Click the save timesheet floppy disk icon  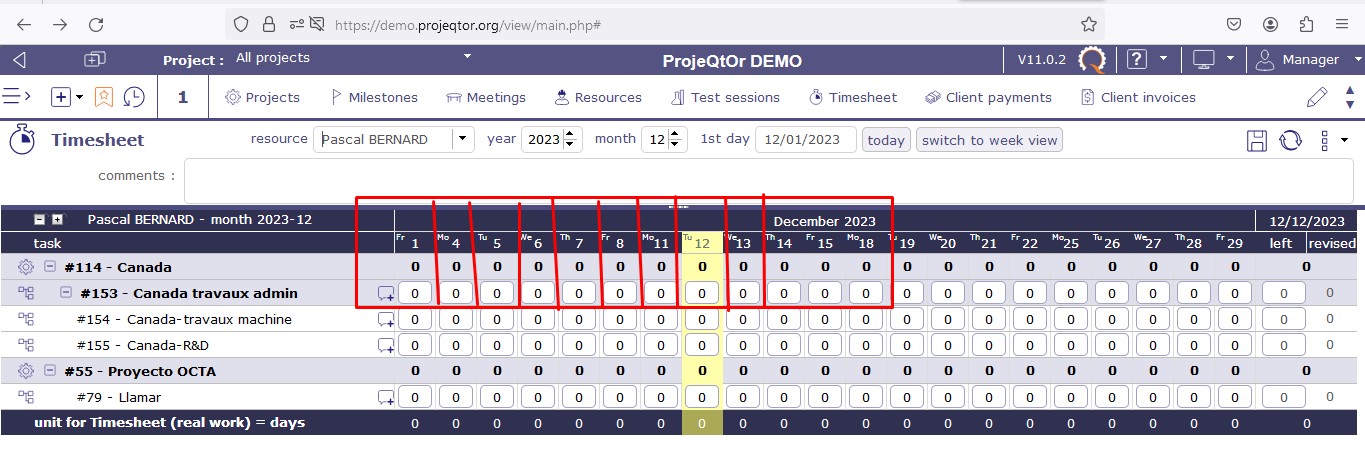pyautogui.click(x=1257, y=141)
